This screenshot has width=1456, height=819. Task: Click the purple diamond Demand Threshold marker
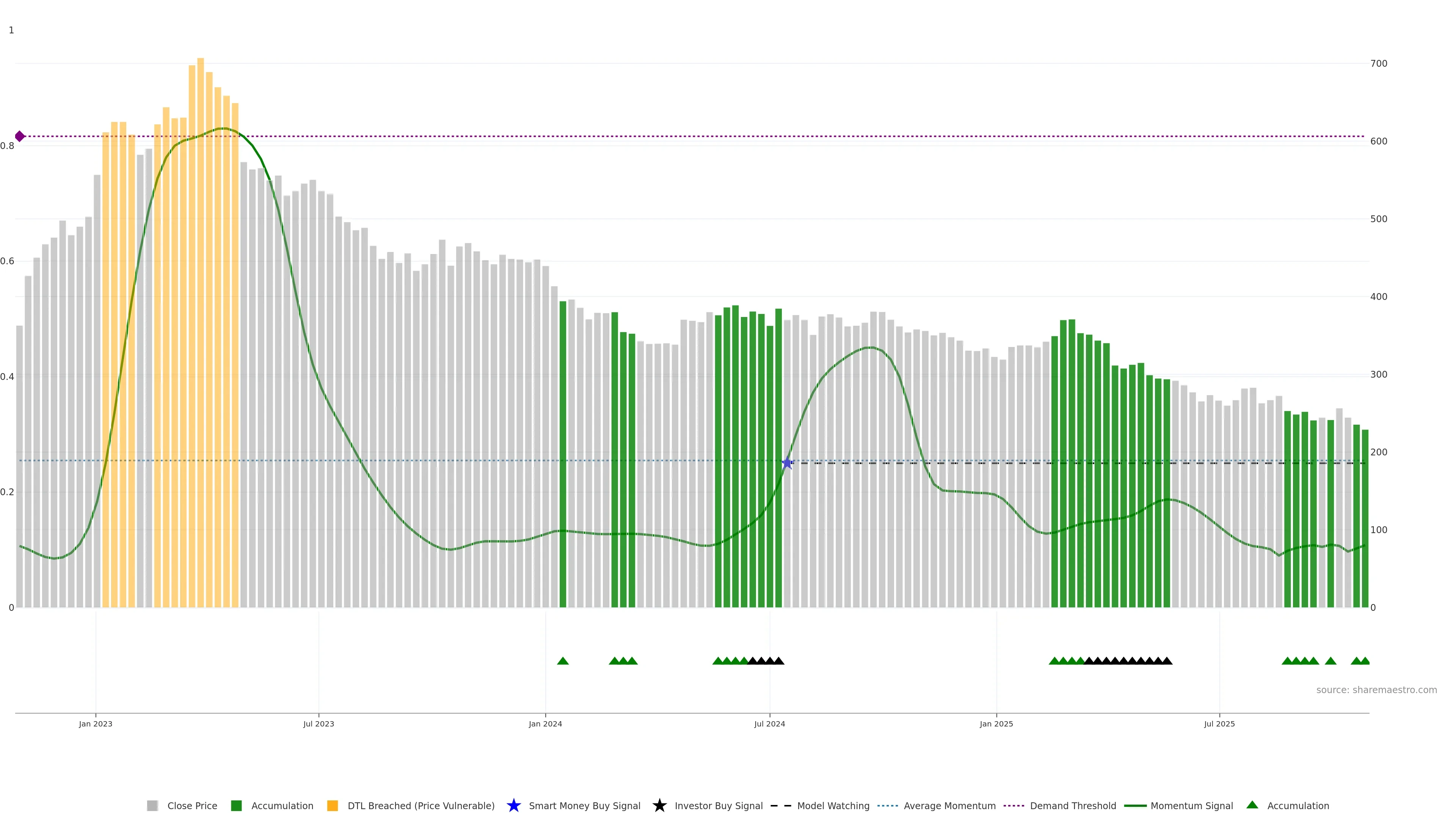pyautogui.click(x=20, y=136)
